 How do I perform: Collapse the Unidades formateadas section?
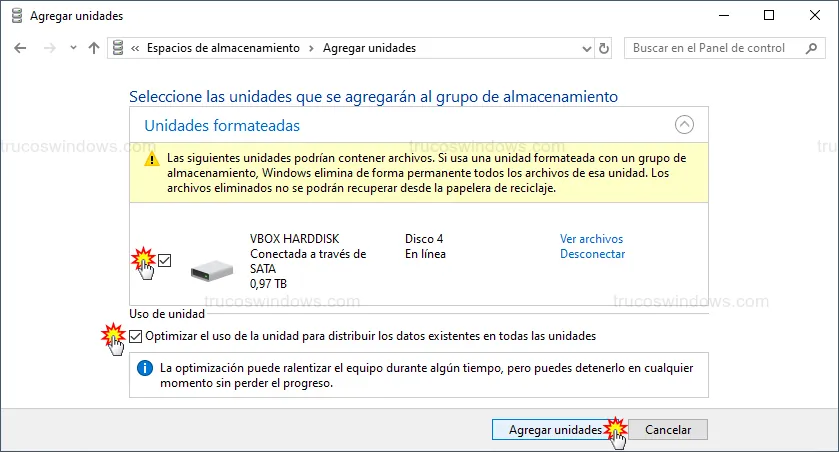pyautogui.click(x=684, y=125)
